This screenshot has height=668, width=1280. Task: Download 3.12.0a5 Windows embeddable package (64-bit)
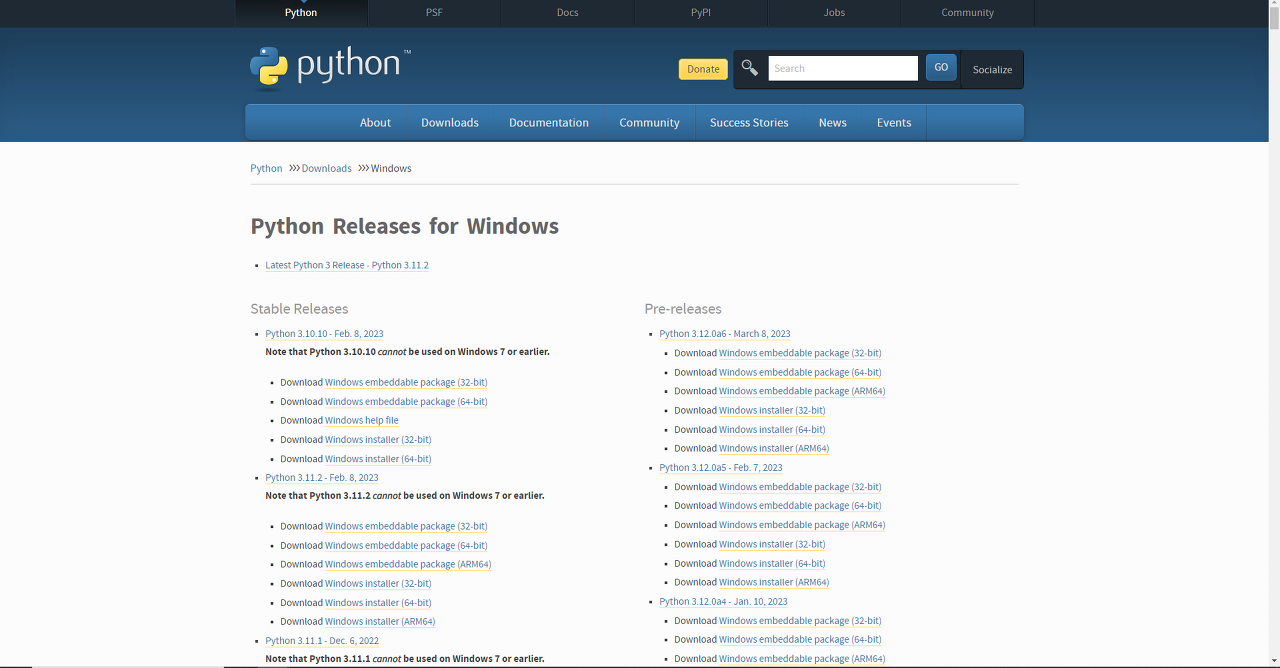[x=800, y=506]
